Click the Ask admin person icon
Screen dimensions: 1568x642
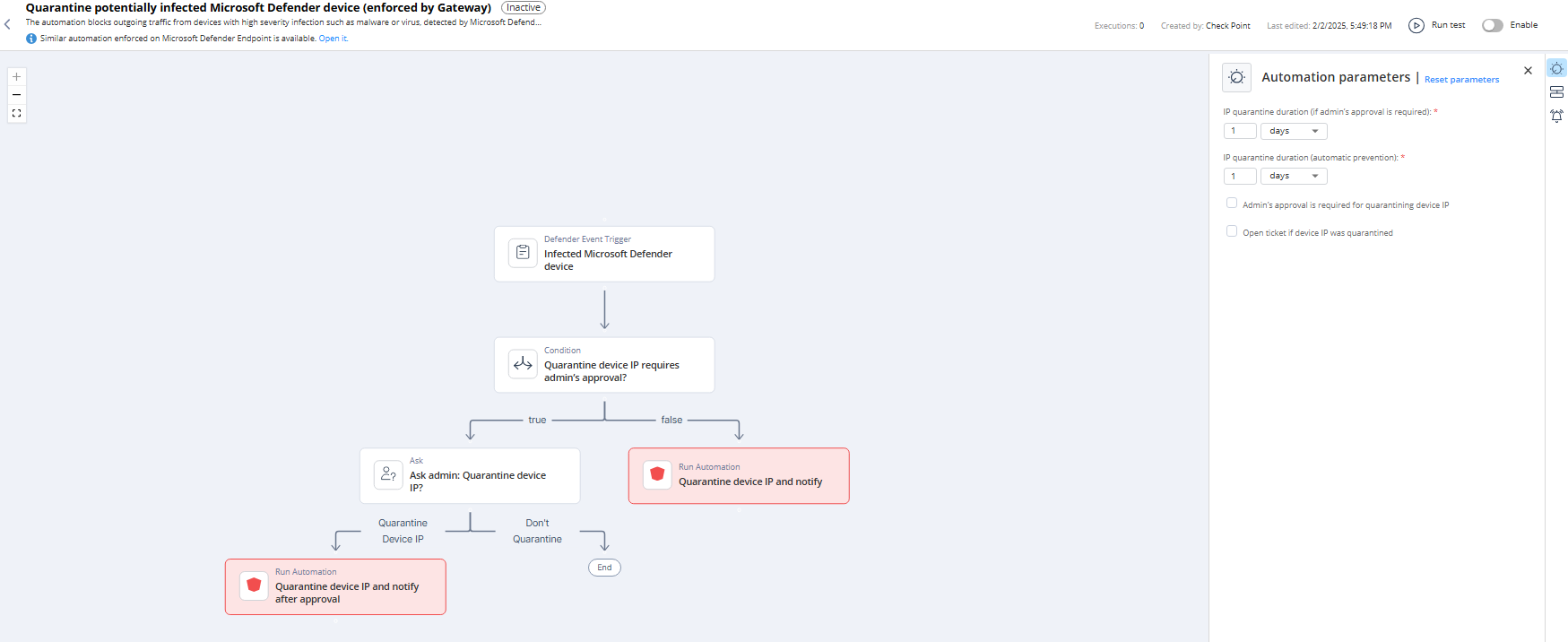click(388, 474)
